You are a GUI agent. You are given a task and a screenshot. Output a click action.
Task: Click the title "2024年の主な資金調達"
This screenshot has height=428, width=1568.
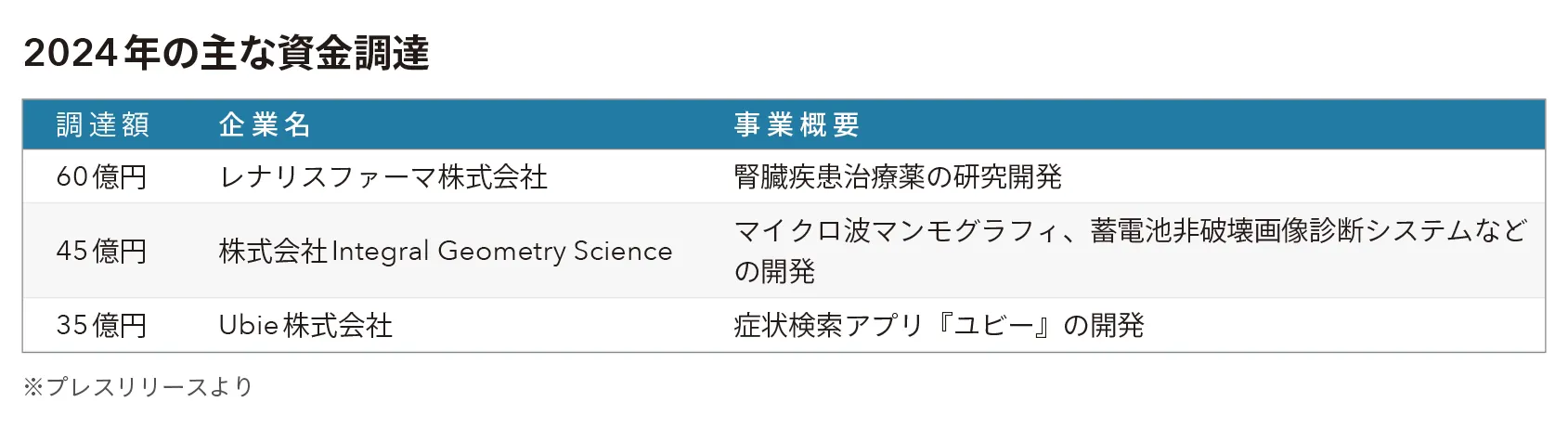(x=226, y=54)
